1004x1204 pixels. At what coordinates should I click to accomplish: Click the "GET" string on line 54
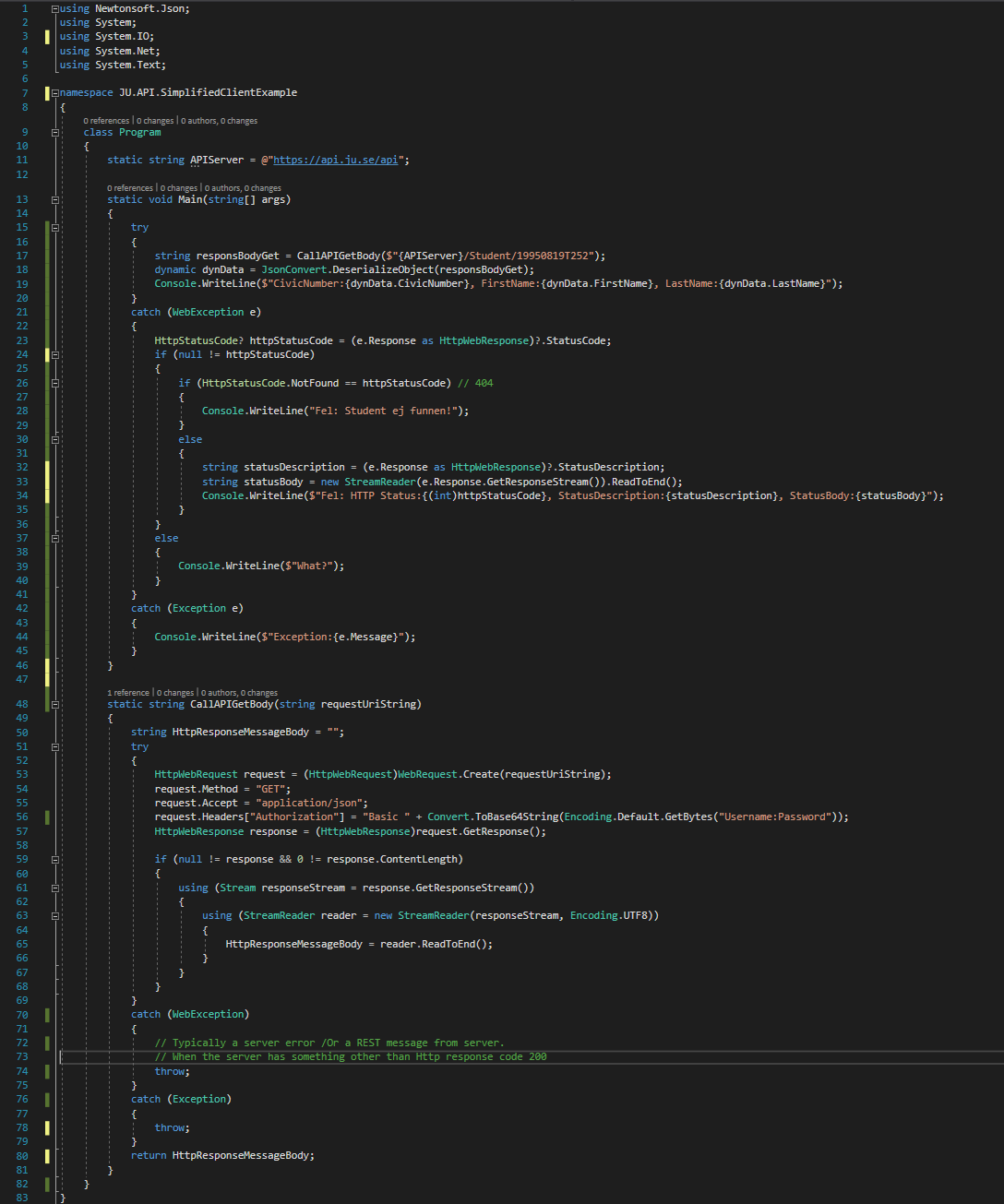[269, 789]
